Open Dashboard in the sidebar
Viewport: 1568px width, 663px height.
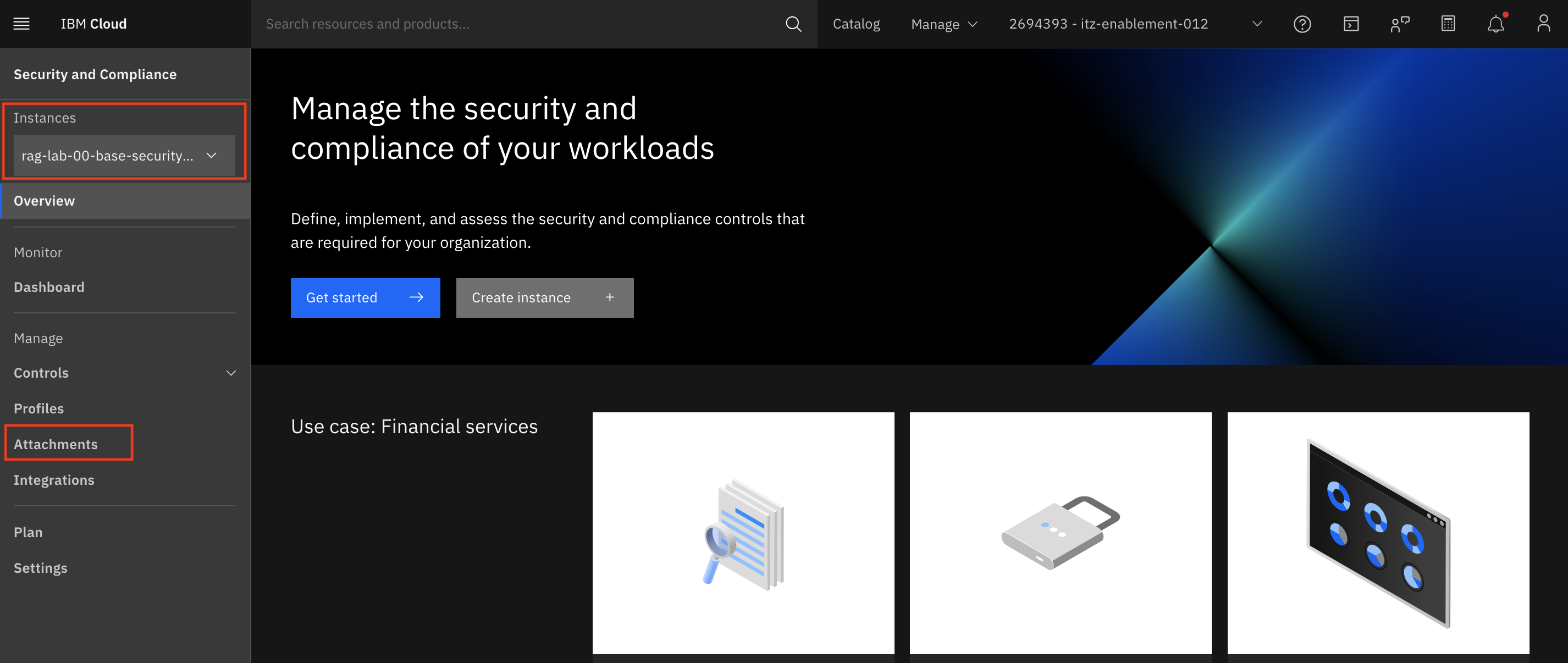(49, 287)
